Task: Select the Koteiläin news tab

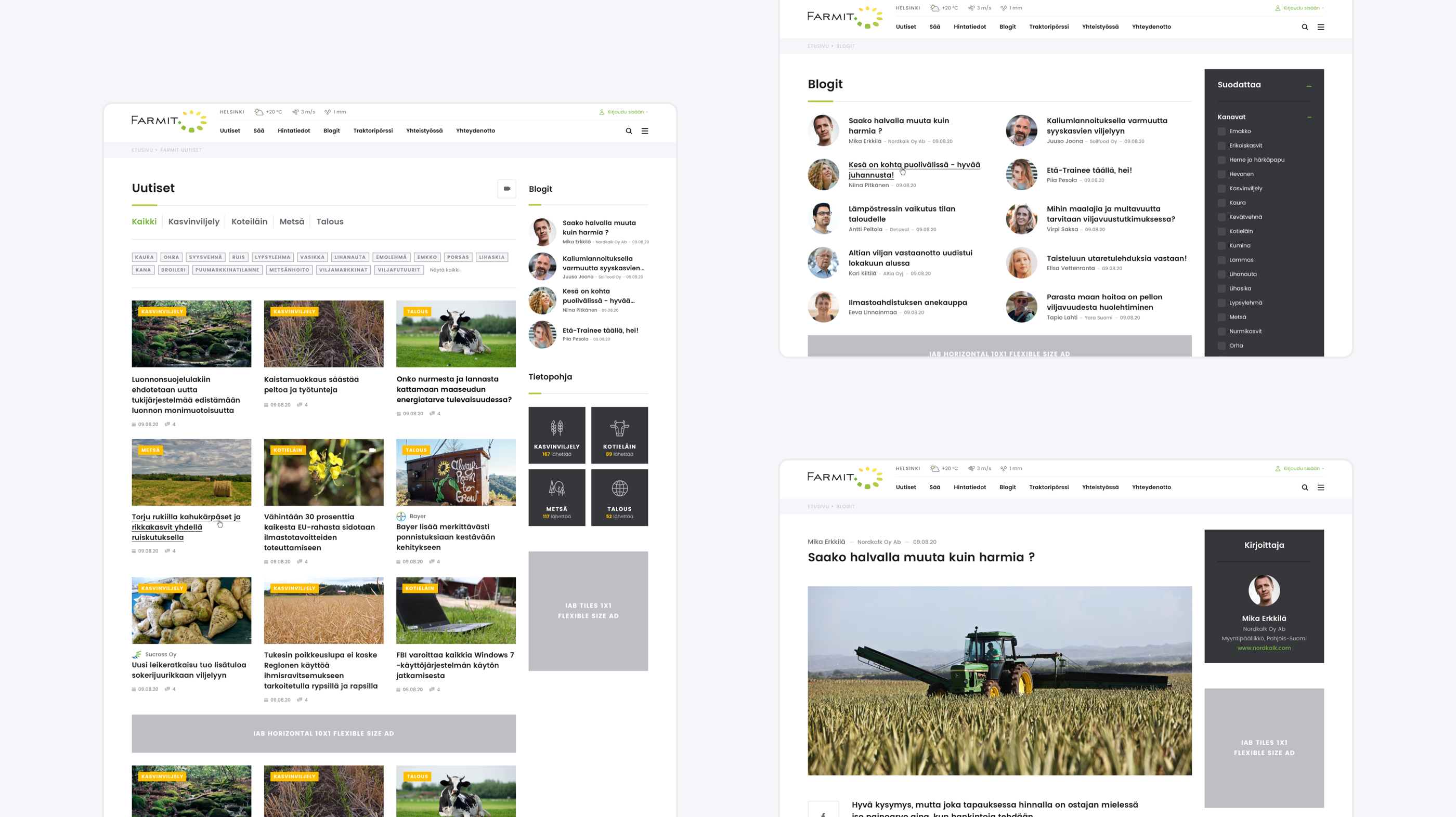Action: [x=249, y=221]
